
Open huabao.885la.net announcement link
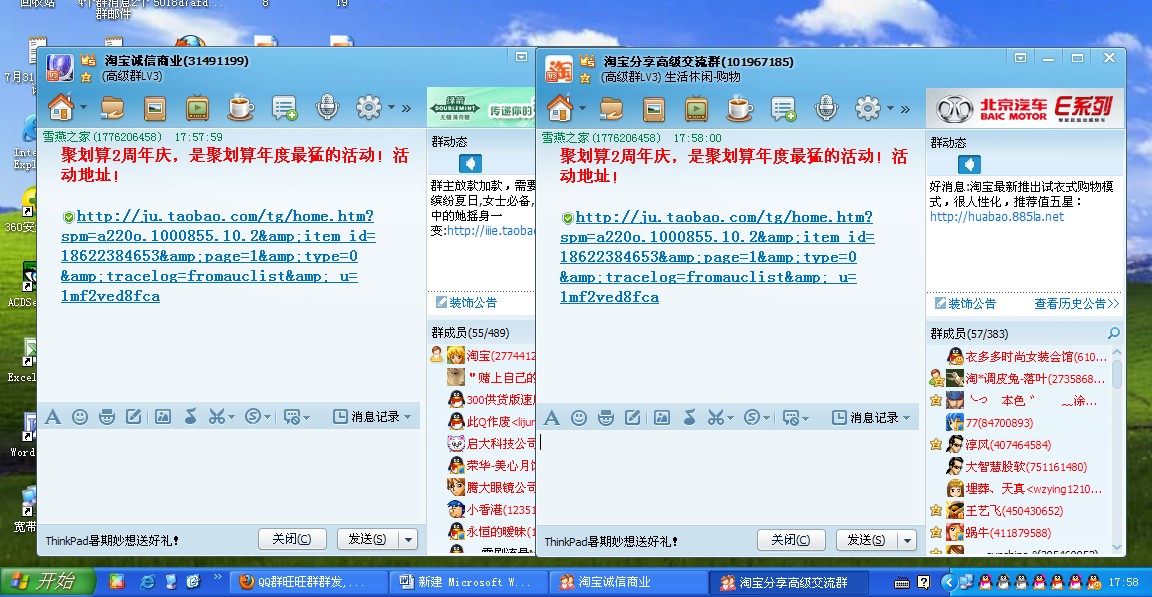pos(997,217)
